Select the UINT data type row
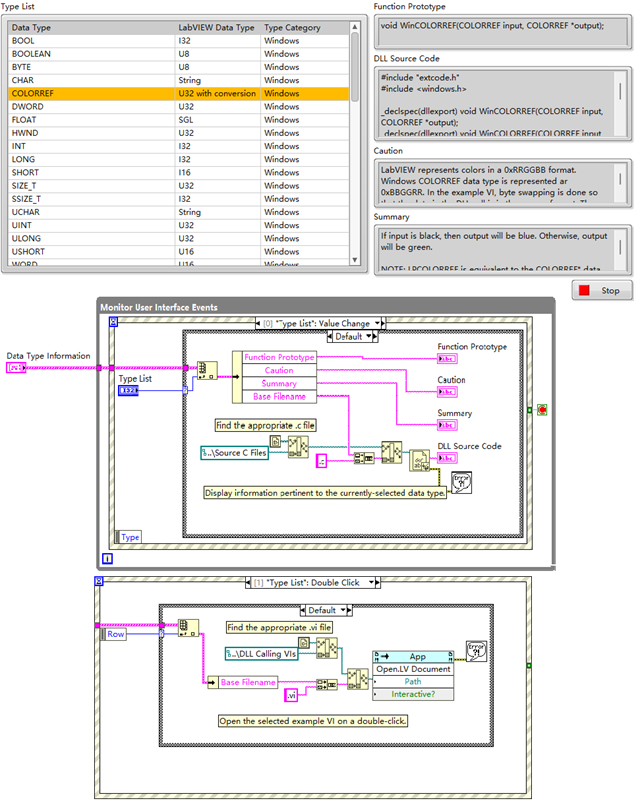 (179, 225)
